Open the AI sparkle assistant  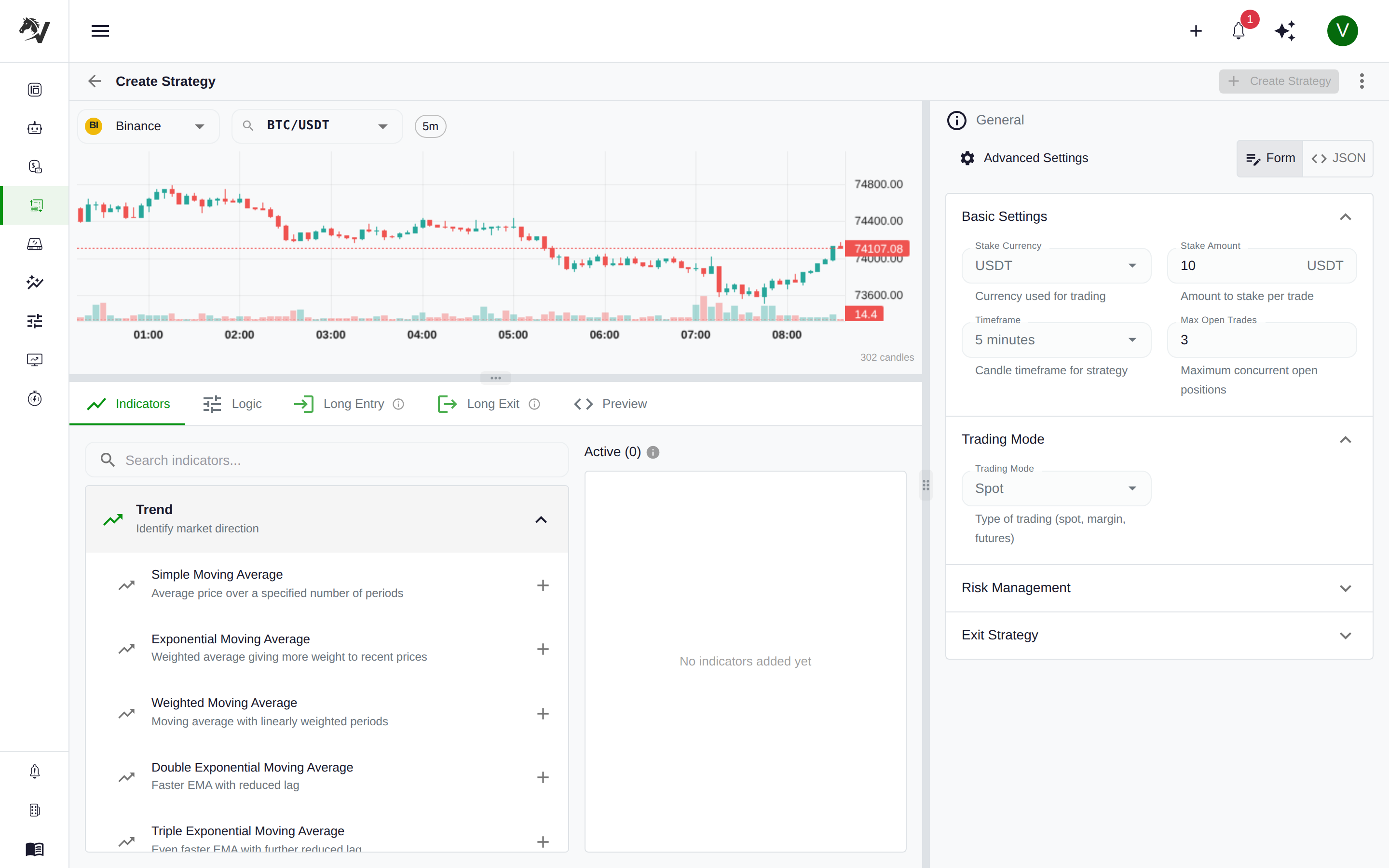point(1285,31)
